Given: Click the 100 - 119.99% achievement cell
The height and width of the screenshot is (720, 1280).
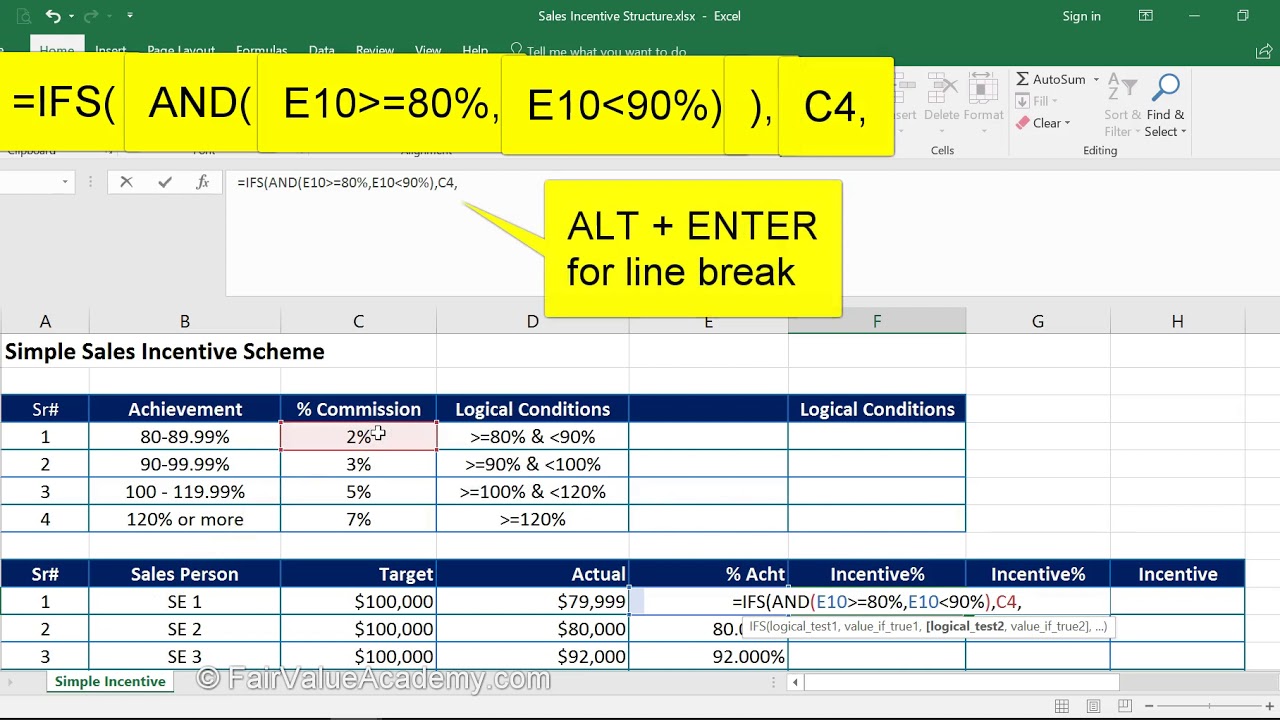Looking at the screenshot, I should click(184, 492).
